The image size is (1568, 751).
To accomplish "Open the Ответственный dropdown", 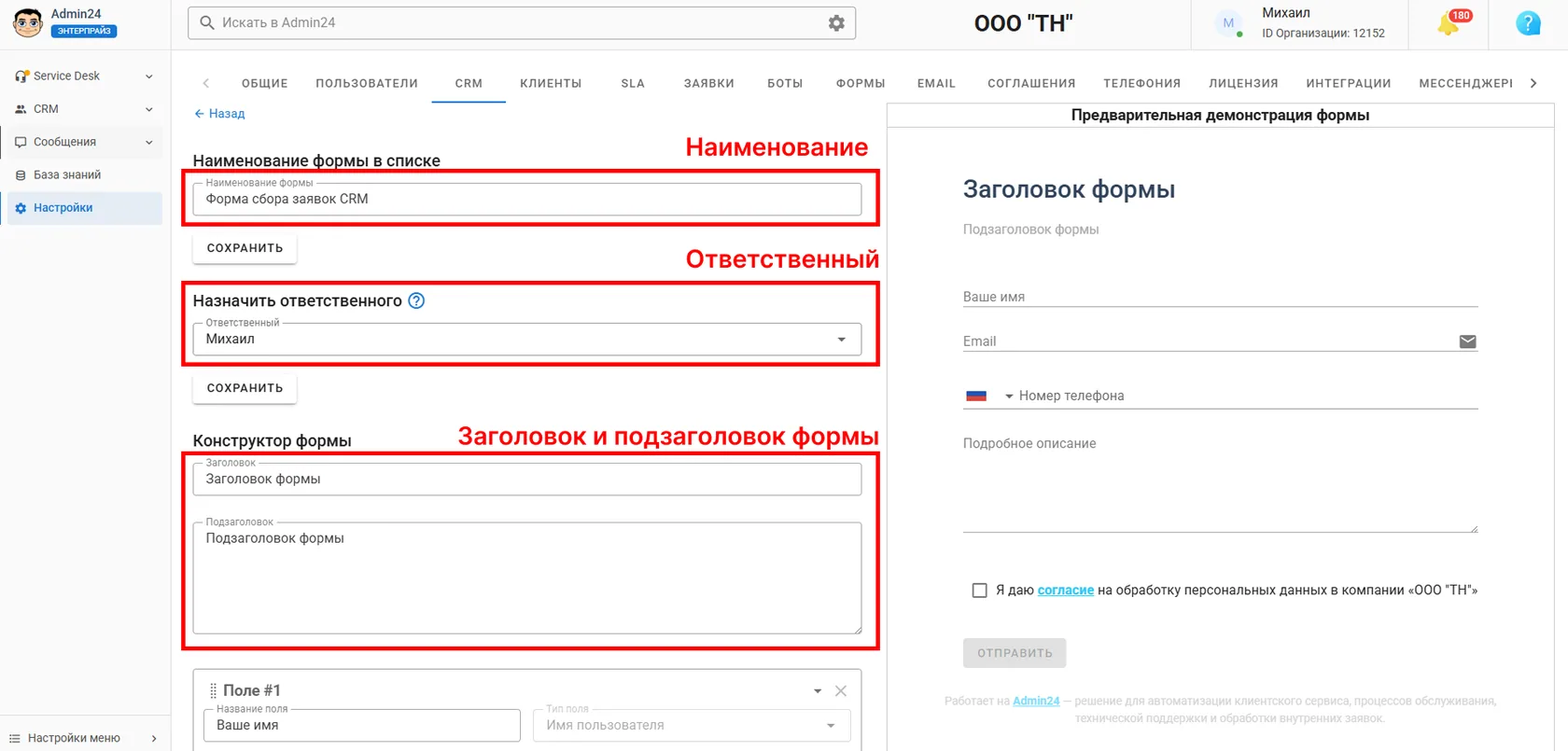I will click(527, 340).
